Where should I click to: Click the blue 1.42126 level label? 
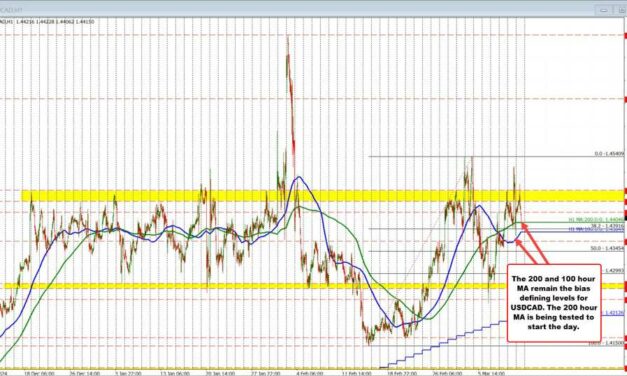tap(615, 313)
